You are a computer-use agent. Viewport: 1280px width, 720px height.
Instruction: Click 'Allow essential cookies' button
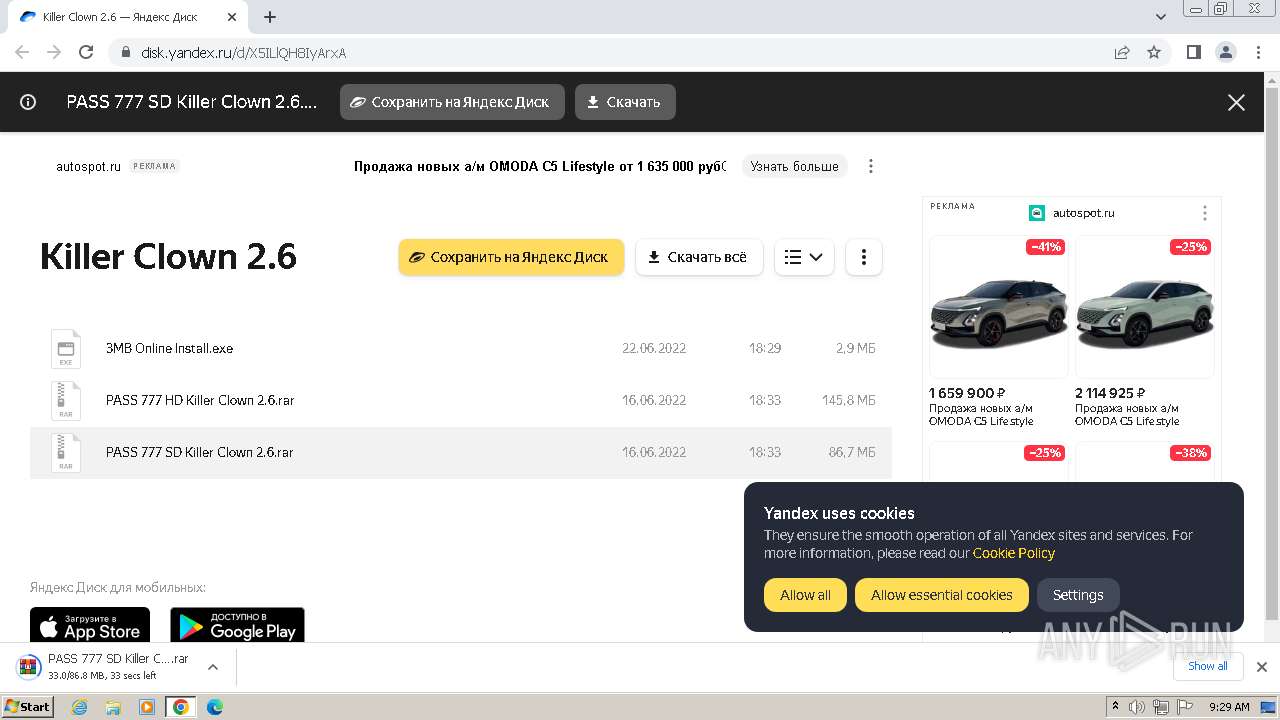tap(942, 595)
